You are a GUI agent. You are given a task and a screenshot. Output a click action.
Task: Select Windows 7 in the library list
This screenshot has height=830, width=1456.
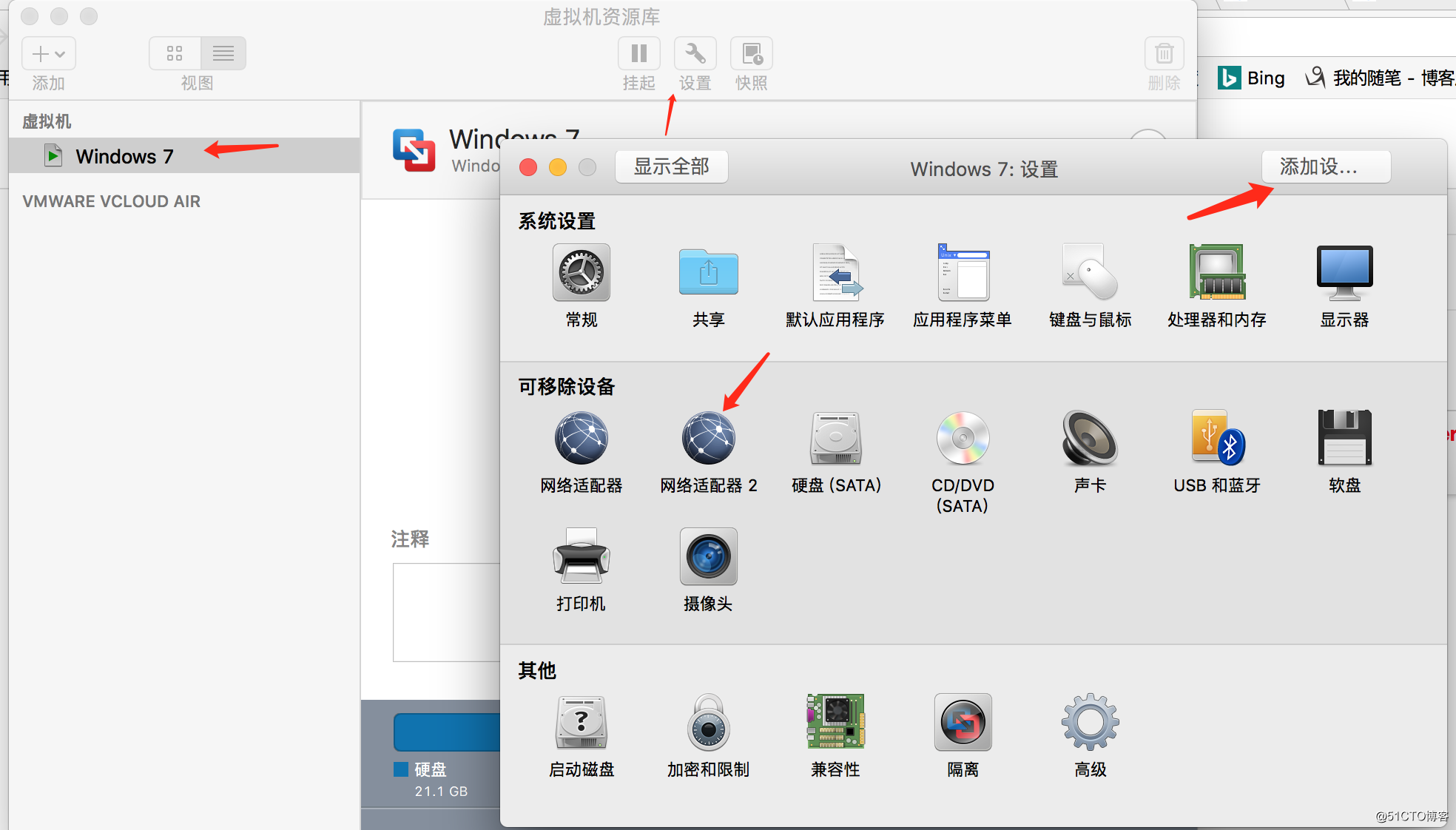coord(184,155)
